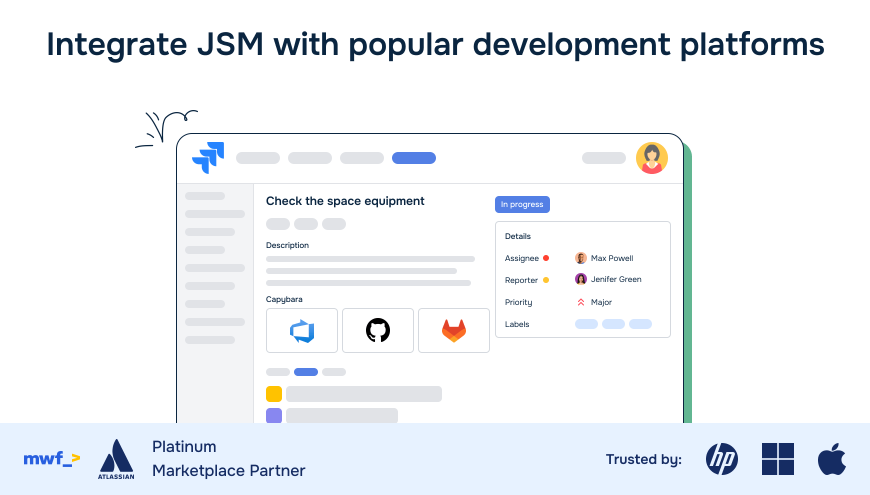The height and width of the screenshot is (495, 870).
Task: Select the active blue tab below integrations
Action: (306, 372)
